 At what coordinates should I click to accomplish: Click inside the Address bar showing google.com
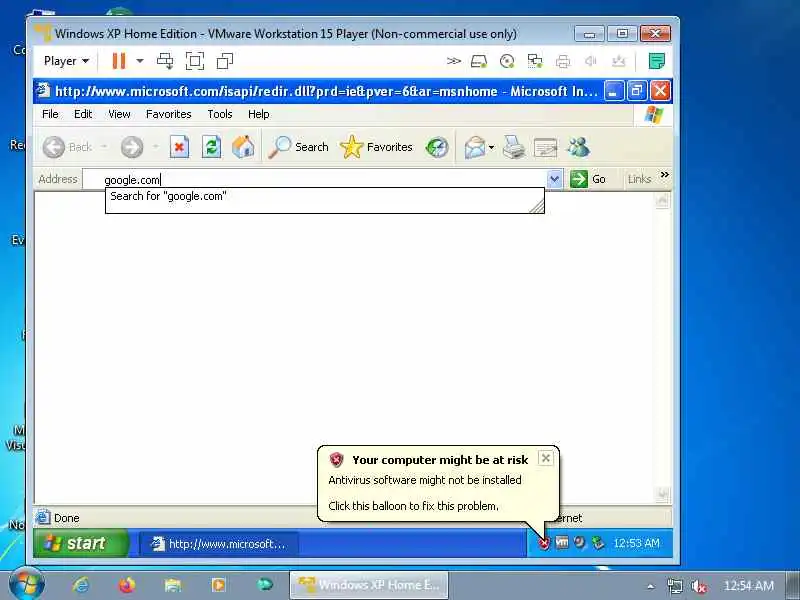click(x=315, y=180)
